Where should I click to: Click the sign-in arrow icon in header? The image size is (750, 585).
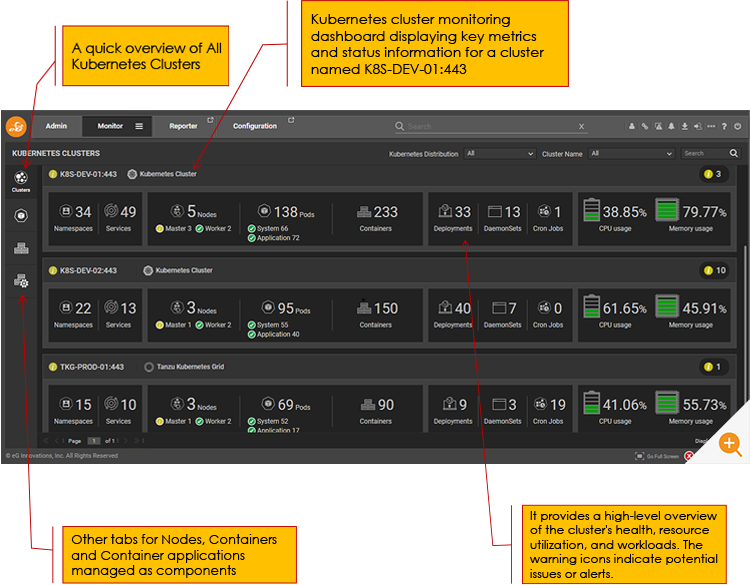698,126
